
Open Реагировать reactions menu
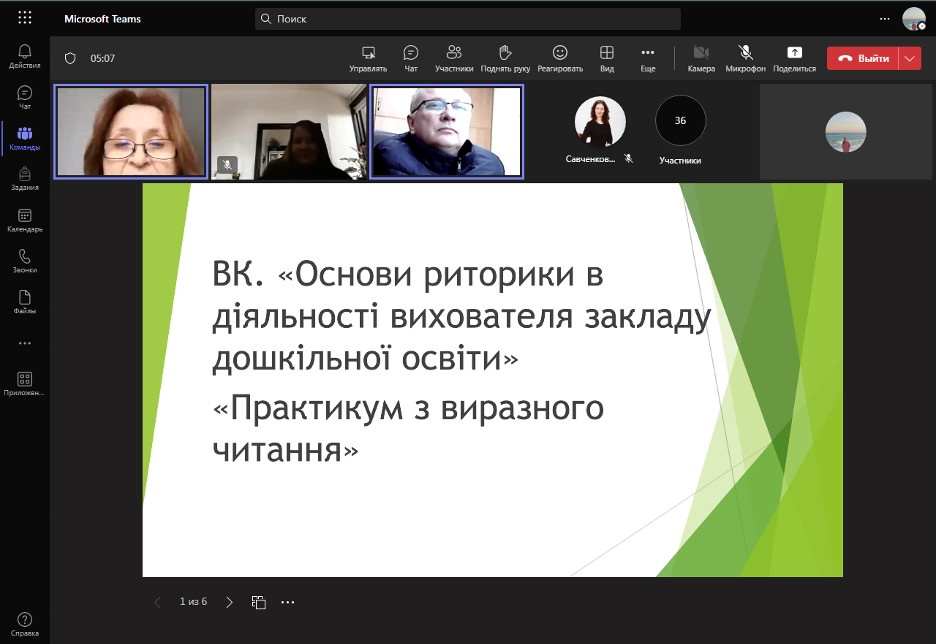point(560,53)
